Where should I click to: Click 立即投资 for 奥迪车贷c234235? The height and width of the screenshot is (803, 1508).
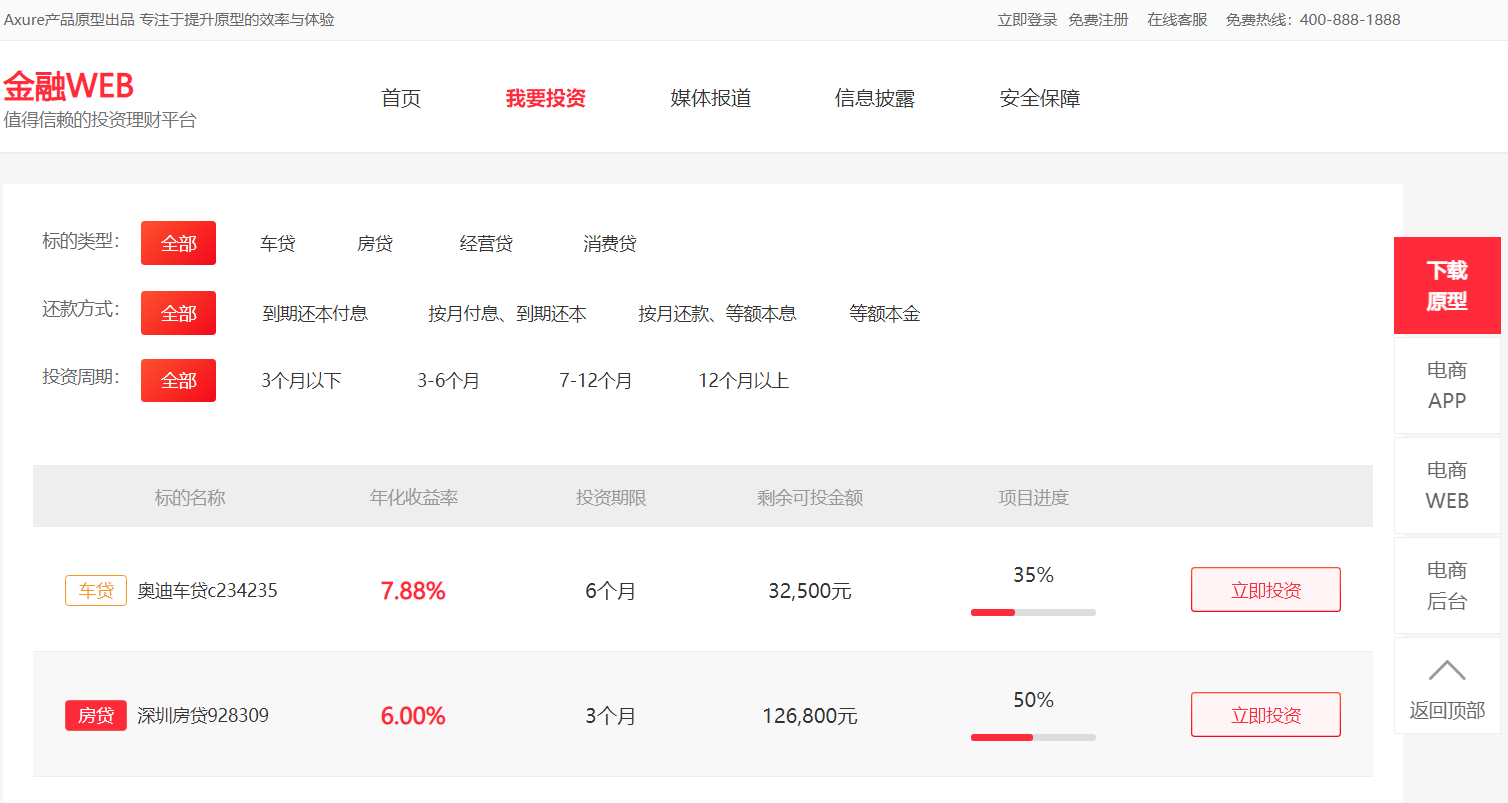pyautogui.click(x=1265, y=590)
